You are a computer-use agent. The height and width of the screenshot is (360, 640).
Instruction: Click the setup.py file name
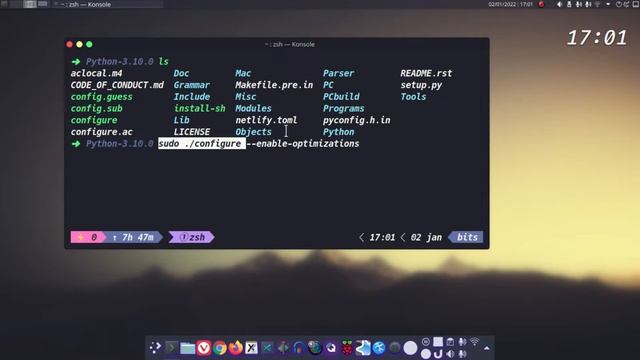coord(421,85)
